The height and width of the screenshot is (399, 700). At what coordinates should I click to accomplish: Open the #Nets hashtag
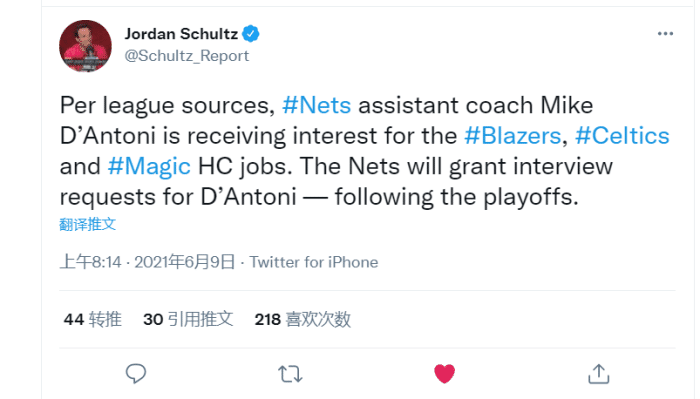pyautogui.click(x=317, y=105)
